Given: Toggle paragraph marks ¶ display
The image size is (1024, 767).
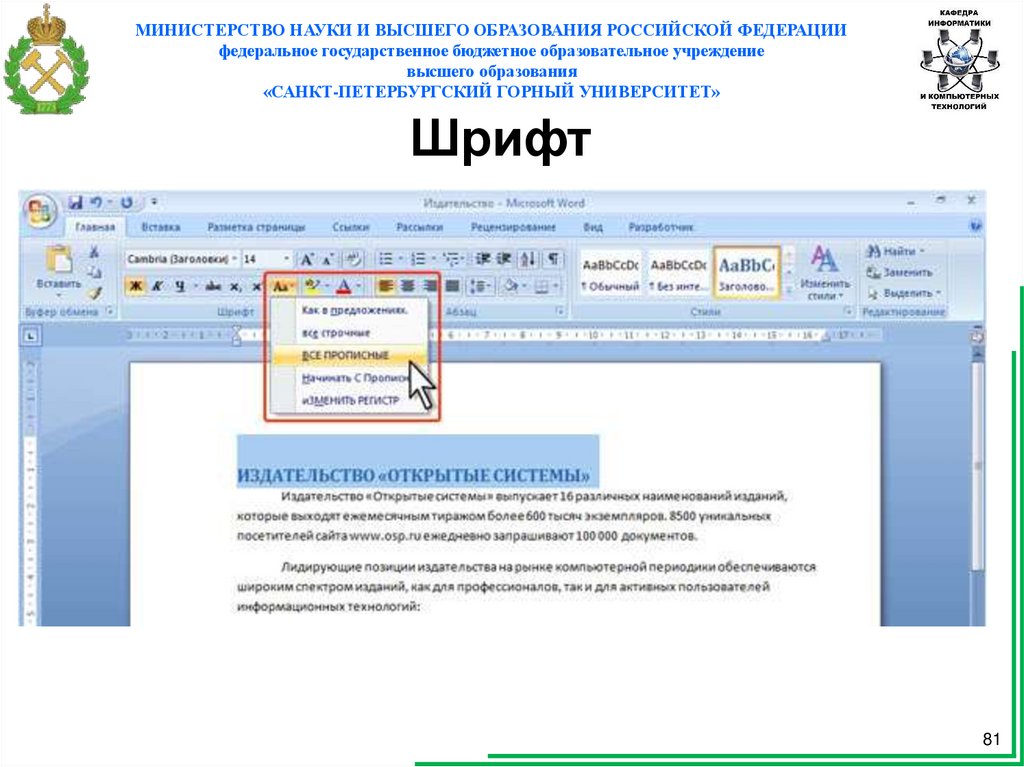Looking at the screenshot, I should pos(552,259).
